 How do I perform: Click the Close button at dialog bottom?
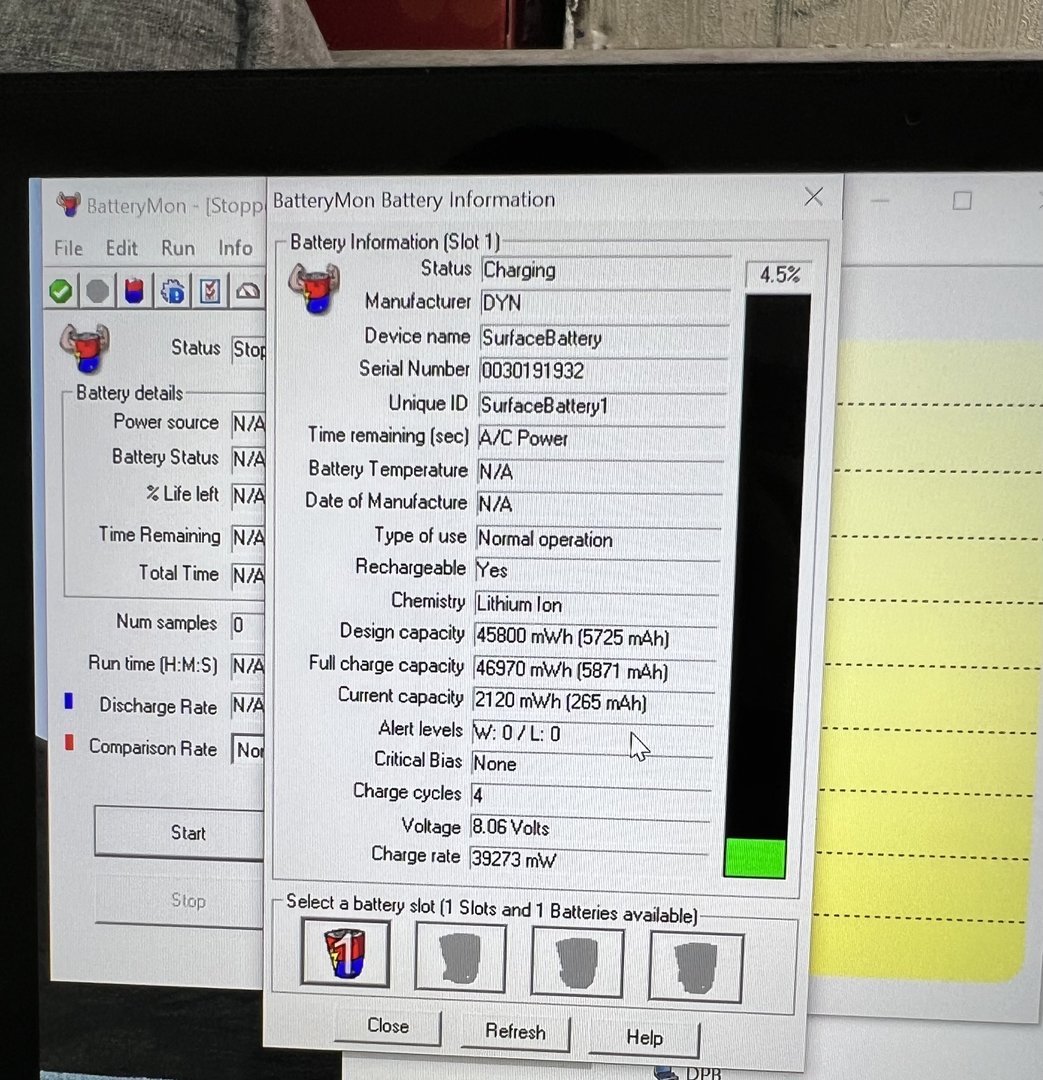pos(388,1026)
